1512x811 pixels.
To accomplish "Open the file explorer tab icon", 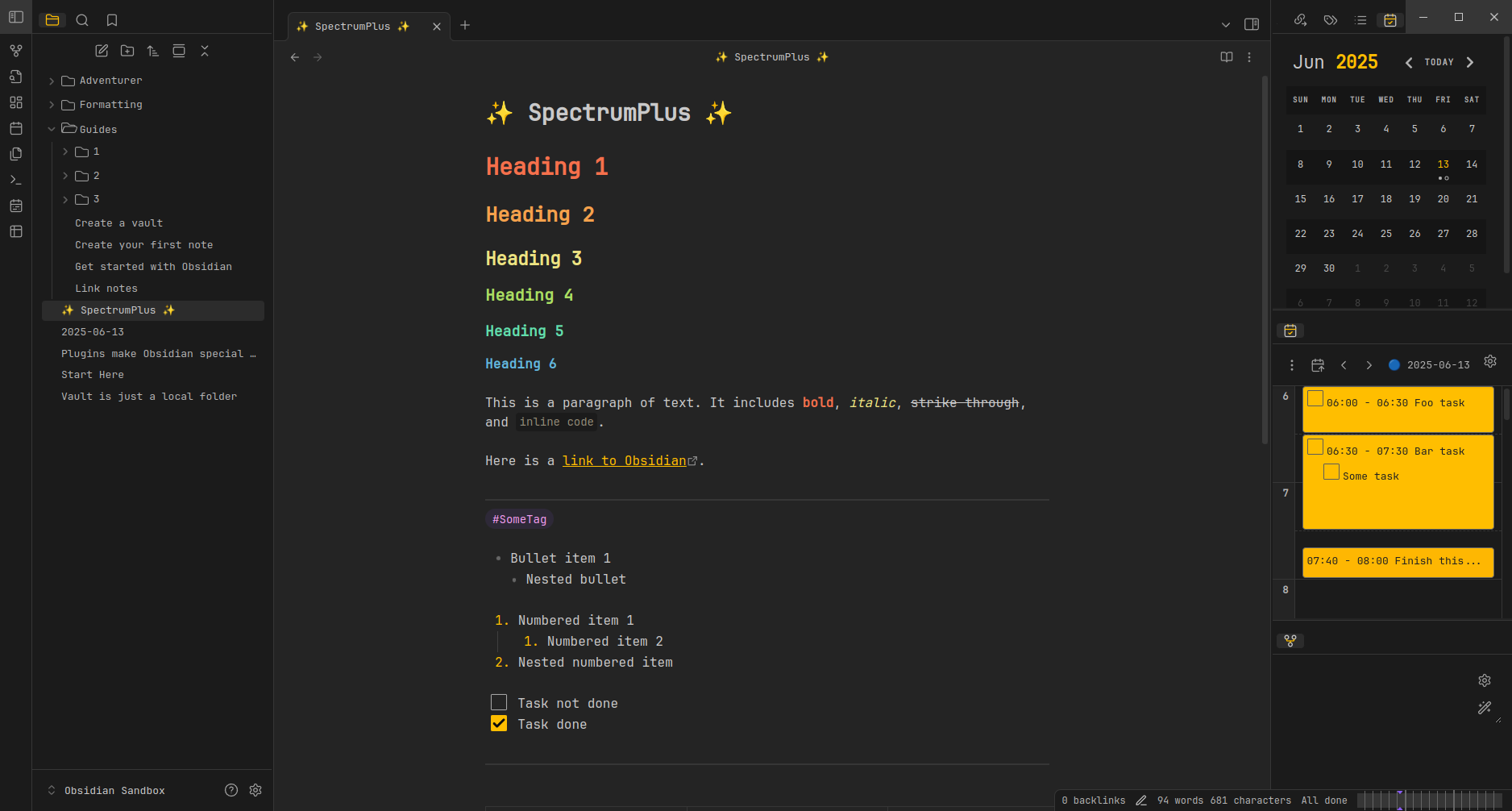I will pyautogui.click(x=52, y=20).
